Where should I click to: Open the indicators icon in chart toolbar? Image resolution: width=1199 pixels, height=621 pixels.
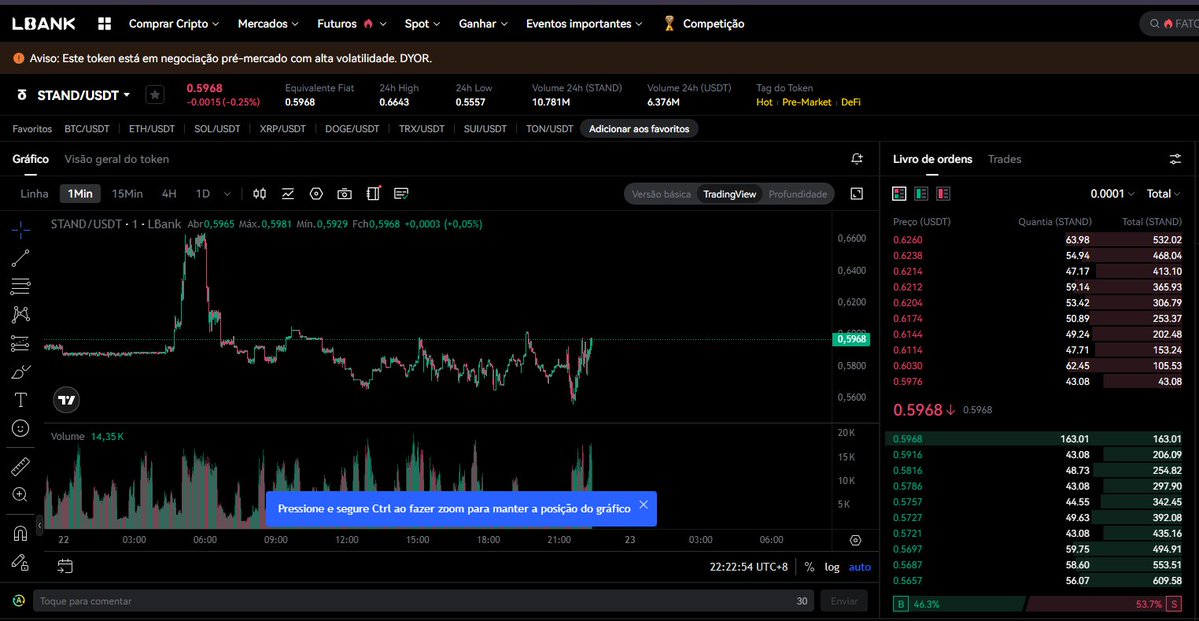[288, 193]
